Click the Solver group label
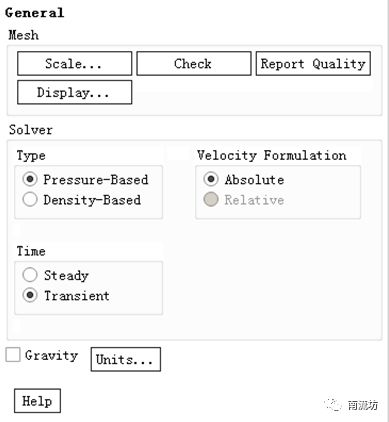Viewport: 389px width, 422px height. pos(31,130)
